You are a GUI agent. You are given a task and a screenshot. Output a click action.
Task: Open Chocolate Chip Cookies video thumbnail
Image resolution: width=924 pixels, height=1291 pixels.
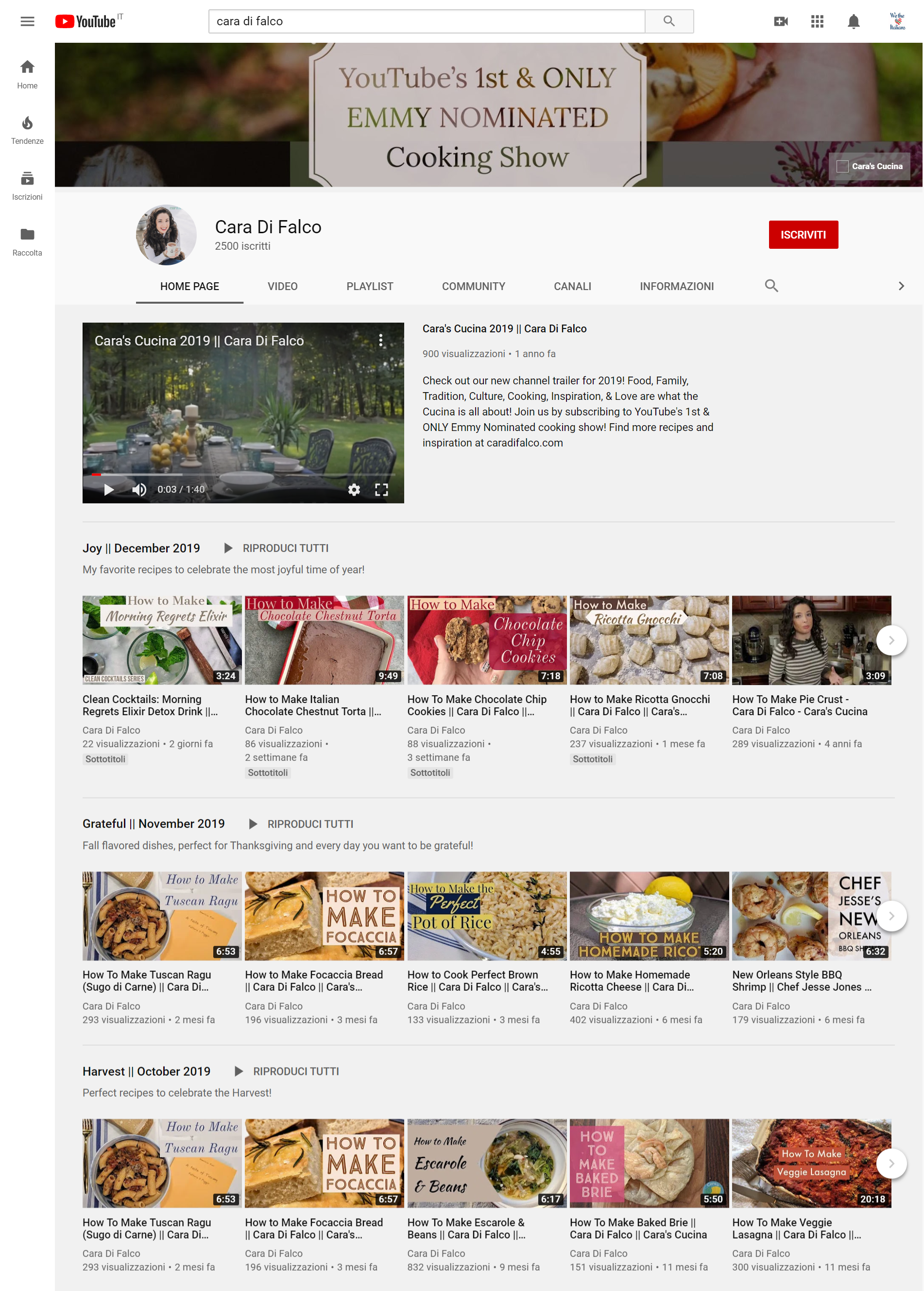click(x=487, y=640)
